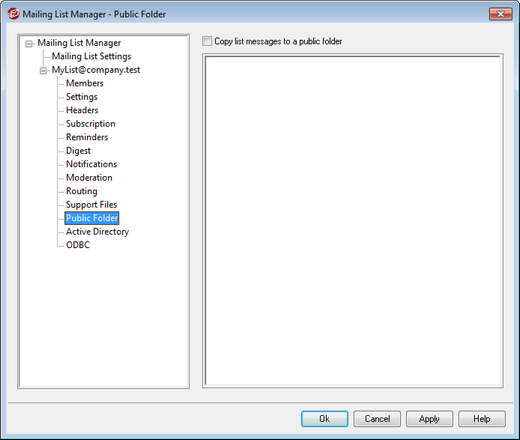The height and width of the screenshot is (440, 520).
Task: Select the ODBC tree item
Action: tap(78, 245)
